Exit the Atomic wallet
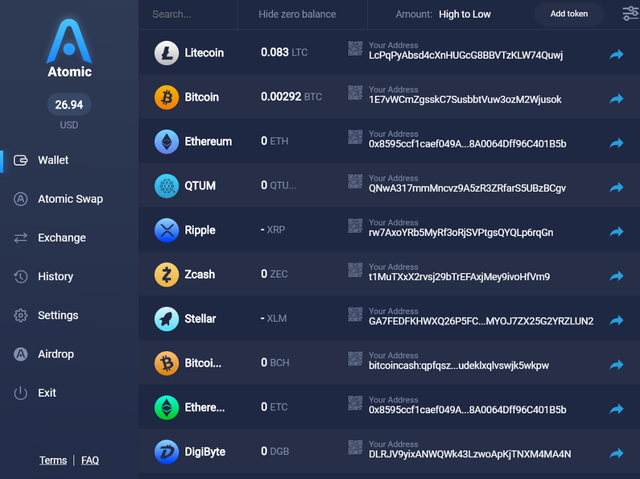This screenshot has width=640, height=479. (35, 393)
